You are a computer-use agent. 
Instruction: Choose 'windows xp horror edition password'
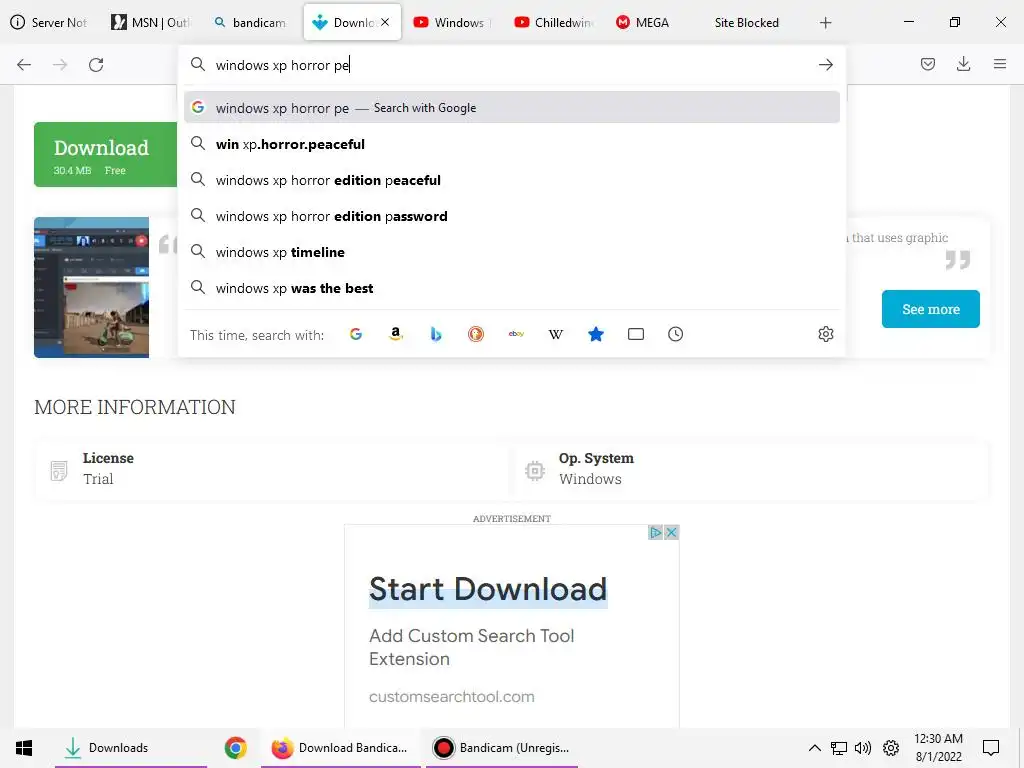point(512,216)
